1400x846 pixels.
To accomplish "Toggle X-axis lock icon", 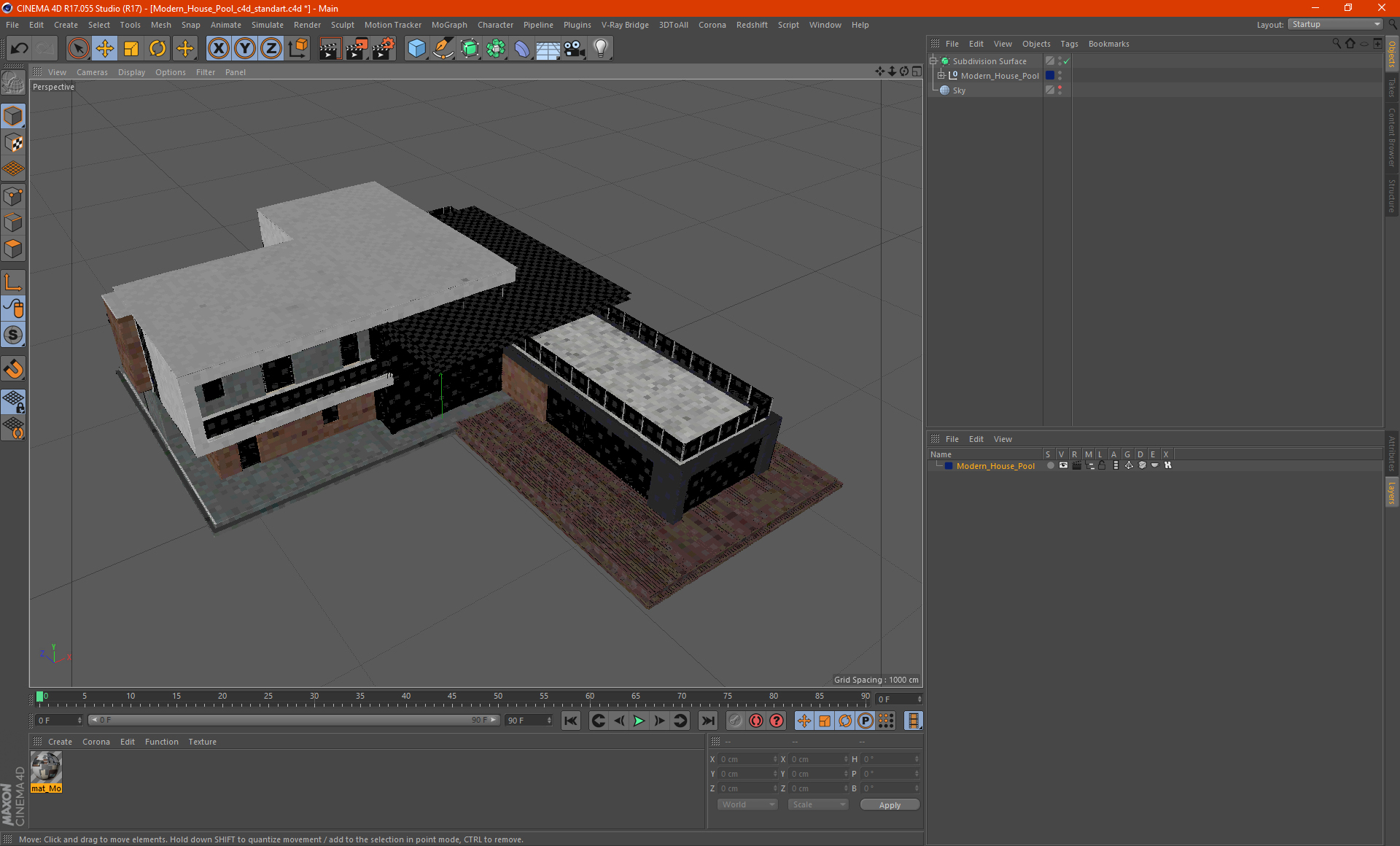I will (x=218, y=49).
